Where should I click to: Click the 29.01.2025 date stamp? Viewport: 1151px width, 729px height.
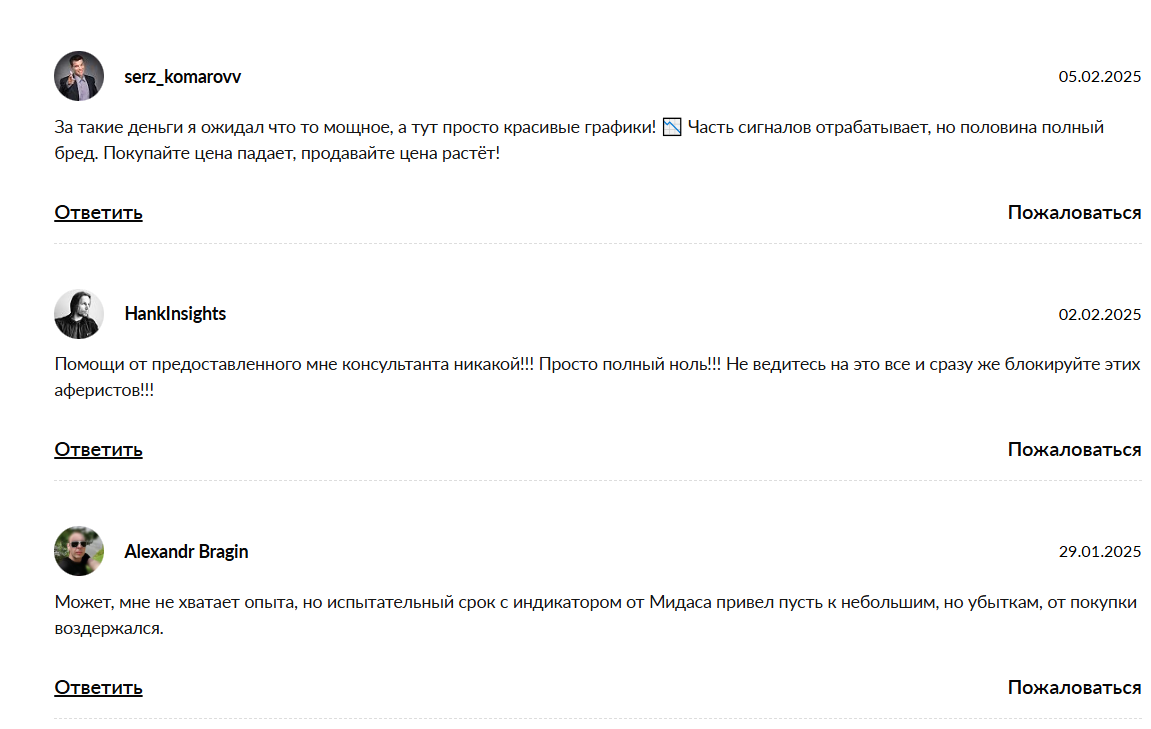coord(1099,552)
